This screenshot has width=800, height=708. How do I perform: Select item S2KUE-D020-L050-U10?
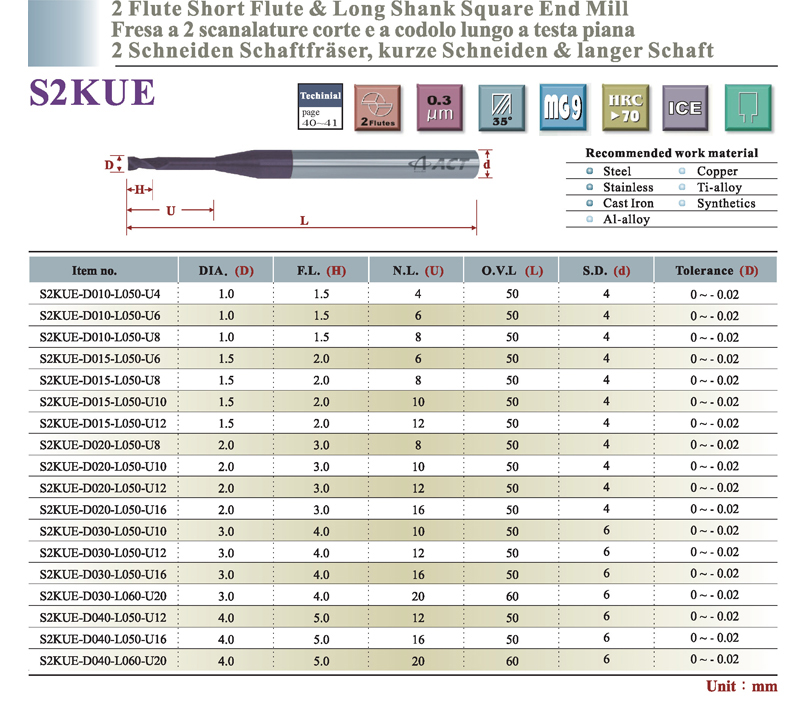(x=103, y=466)
